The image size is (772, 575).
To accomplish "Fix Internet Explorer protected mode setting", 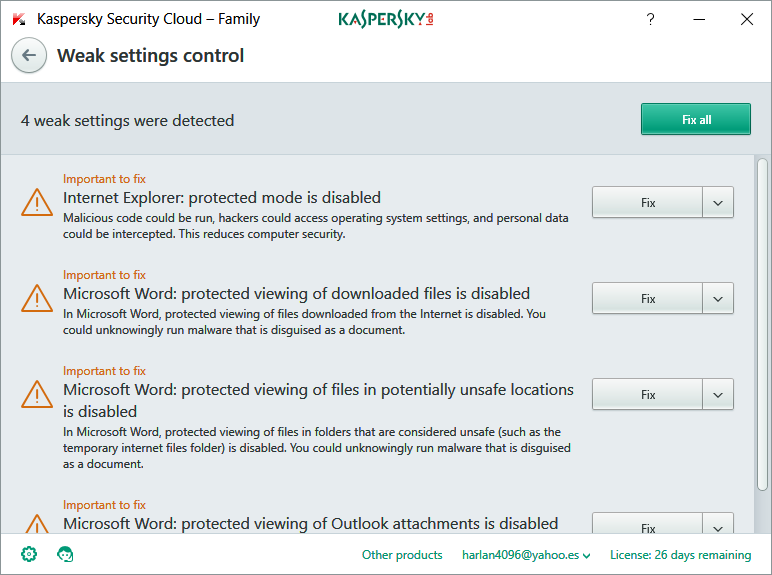I will click(647, 202).
